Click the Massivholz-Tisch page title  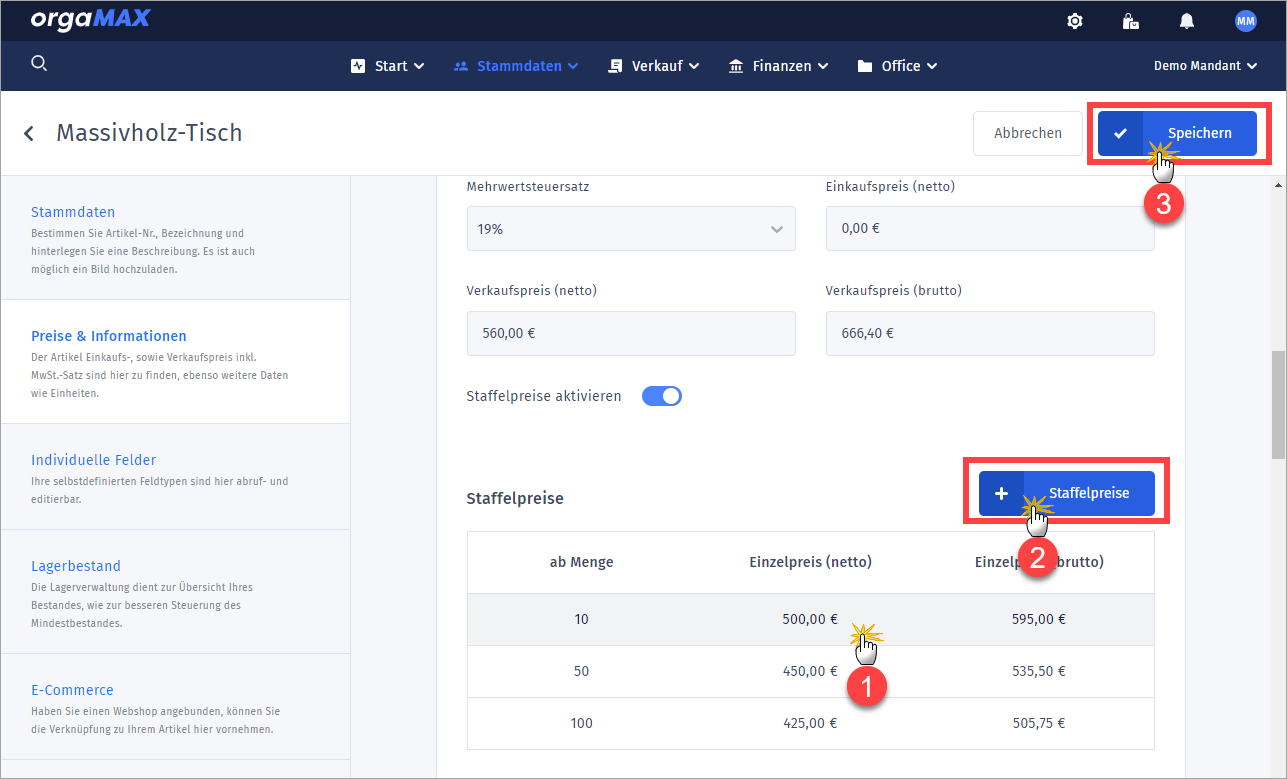(149, 133)
